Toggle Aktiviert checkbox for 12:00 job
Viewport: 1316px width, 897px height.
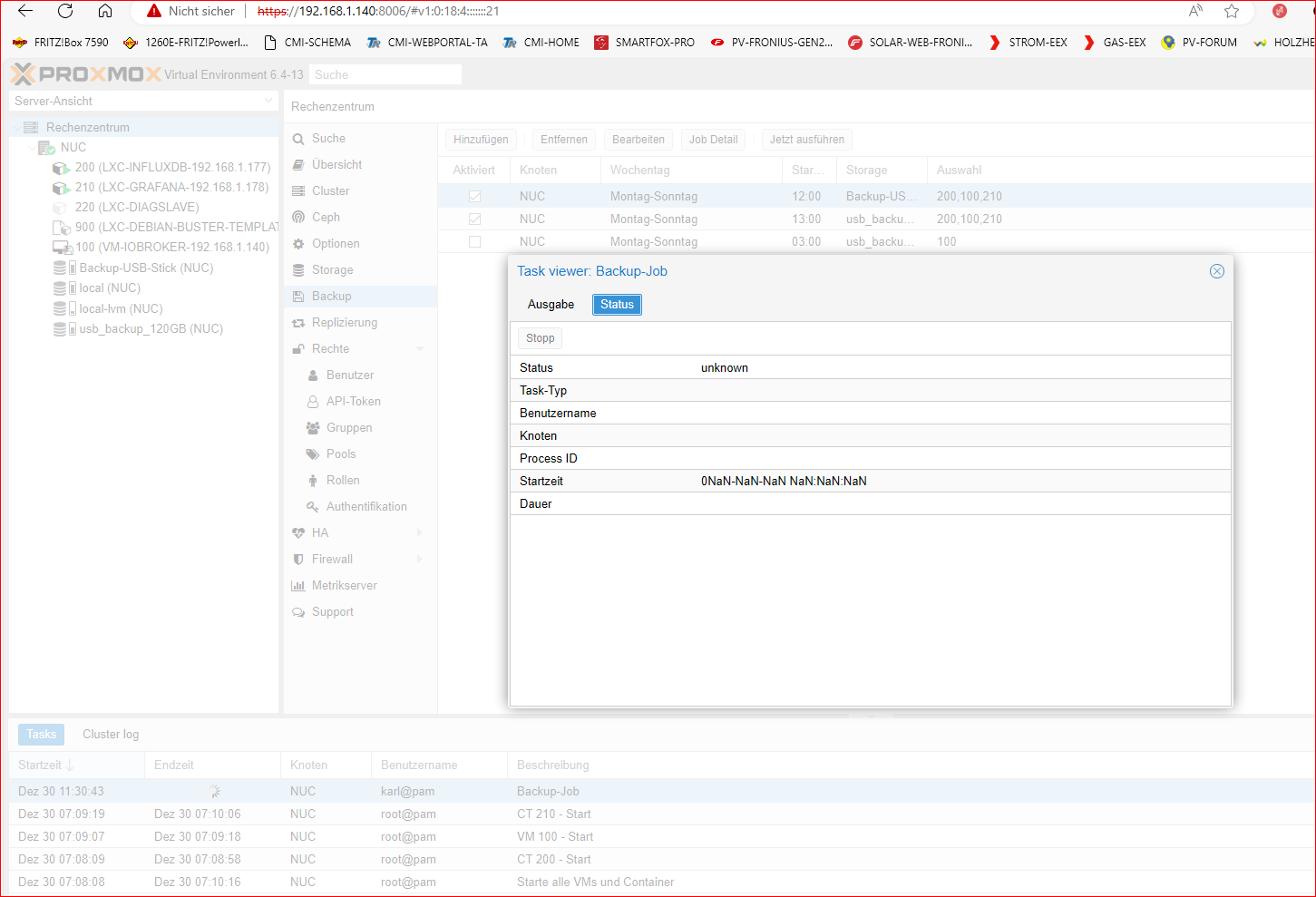coord(474,196)
